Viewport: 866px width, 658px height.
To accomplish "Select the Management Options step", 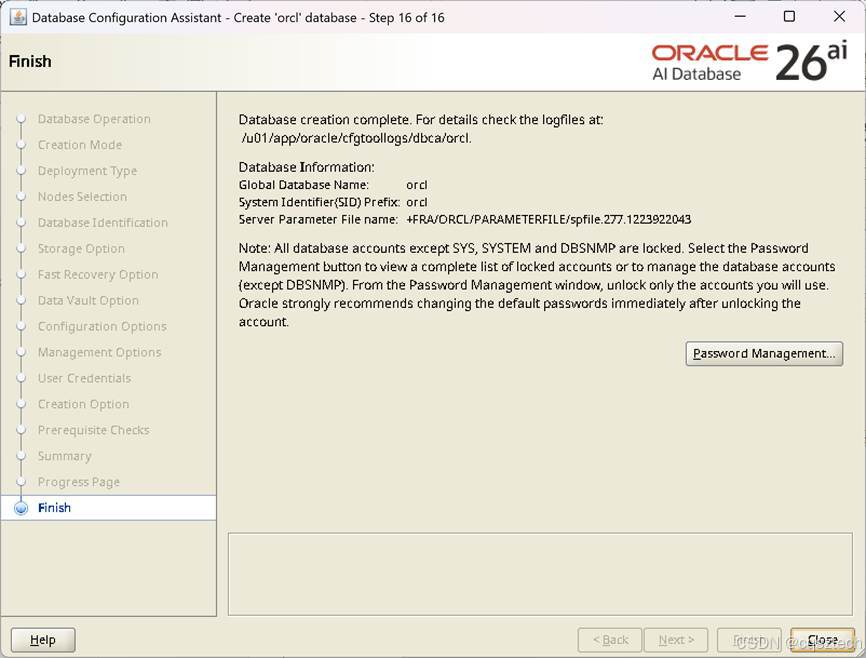I will (x=99, y=352).
